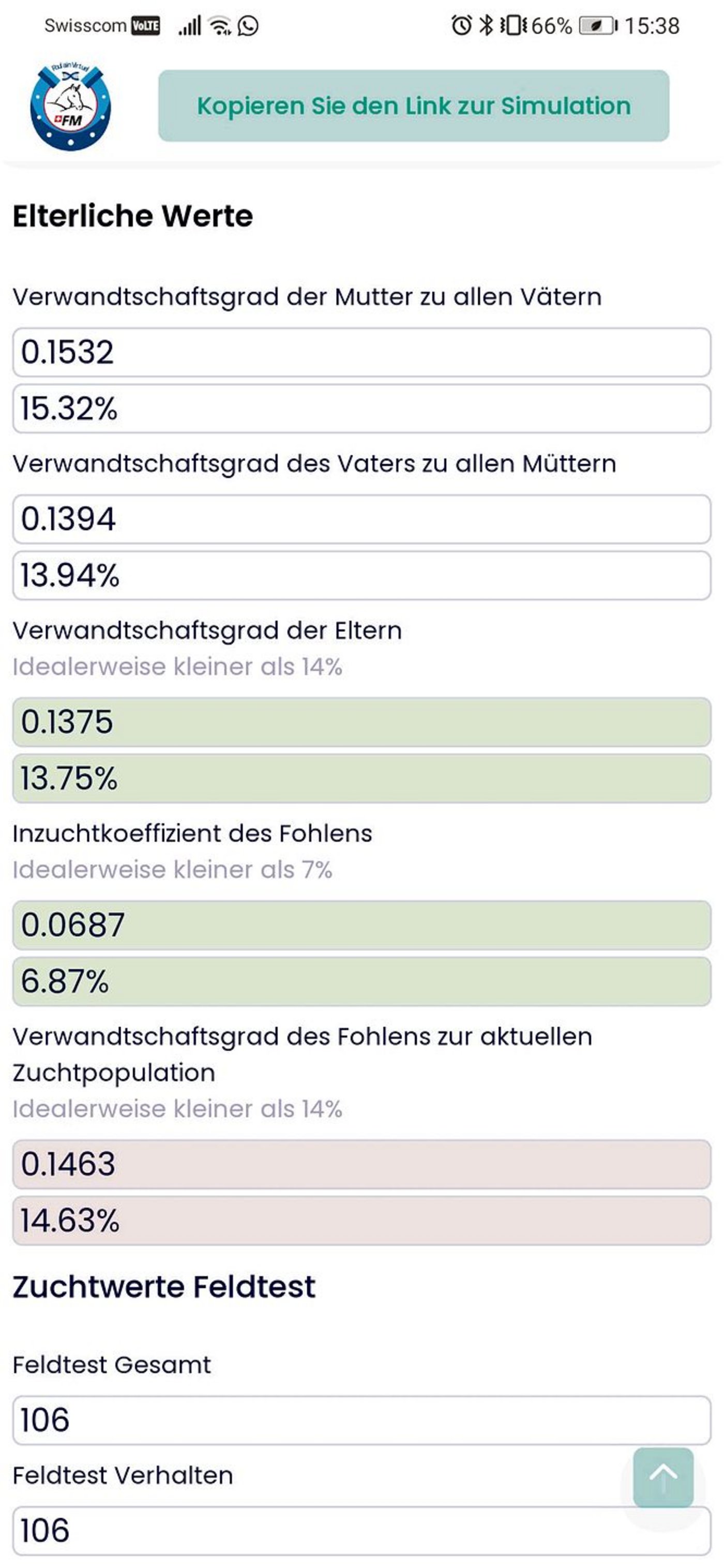This screenshot has height=1568, width=724.
Task: Click the 0.0687 Inzuchtkoeffizient field
Action: click(361, 925)
